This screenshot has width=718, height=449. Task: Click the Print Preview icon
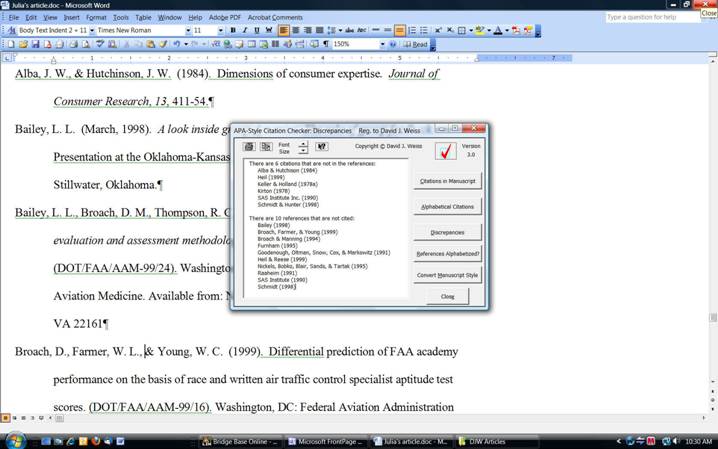point(86,44)
